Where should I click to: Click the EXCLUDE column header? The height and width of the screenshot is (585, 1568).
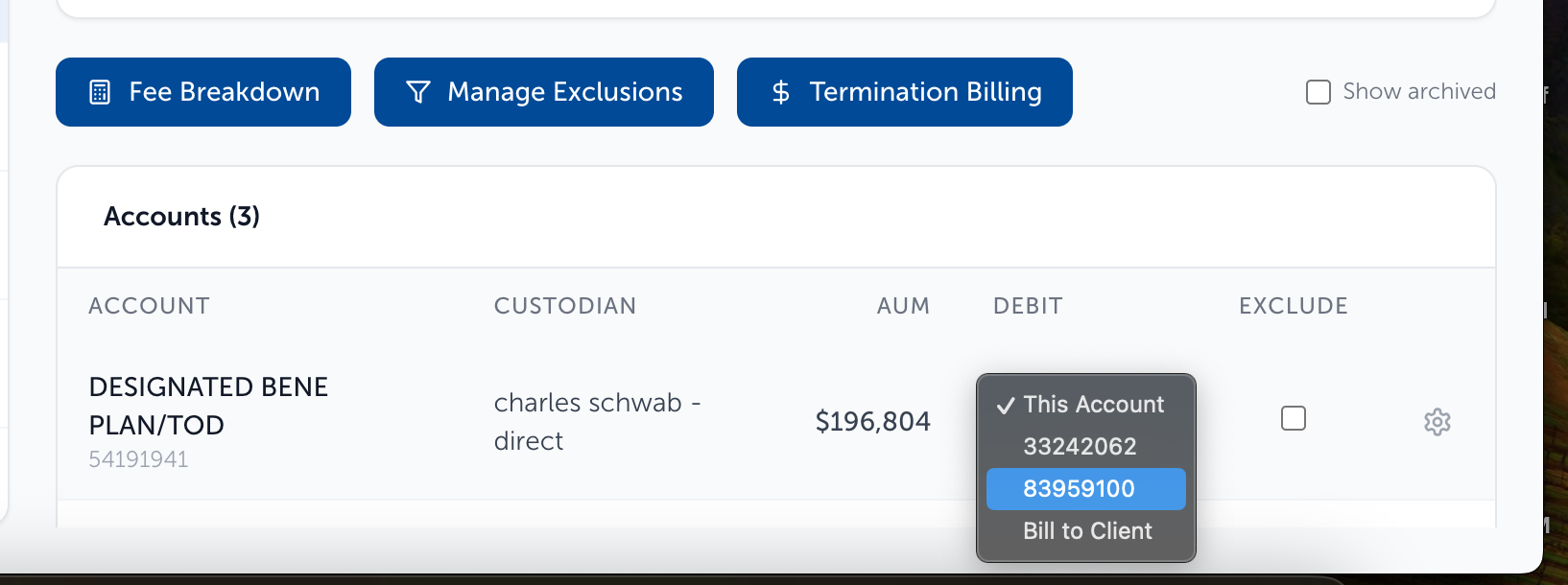tap(1294, 306)
